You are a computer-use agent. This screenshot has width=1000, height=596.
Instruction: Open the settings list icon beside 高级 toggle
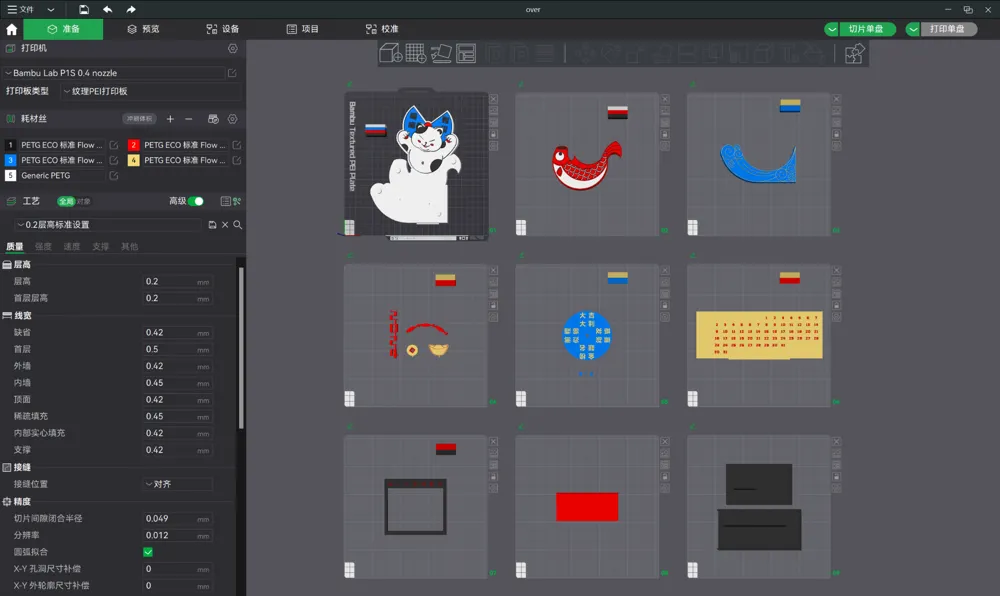pos(225,201)
